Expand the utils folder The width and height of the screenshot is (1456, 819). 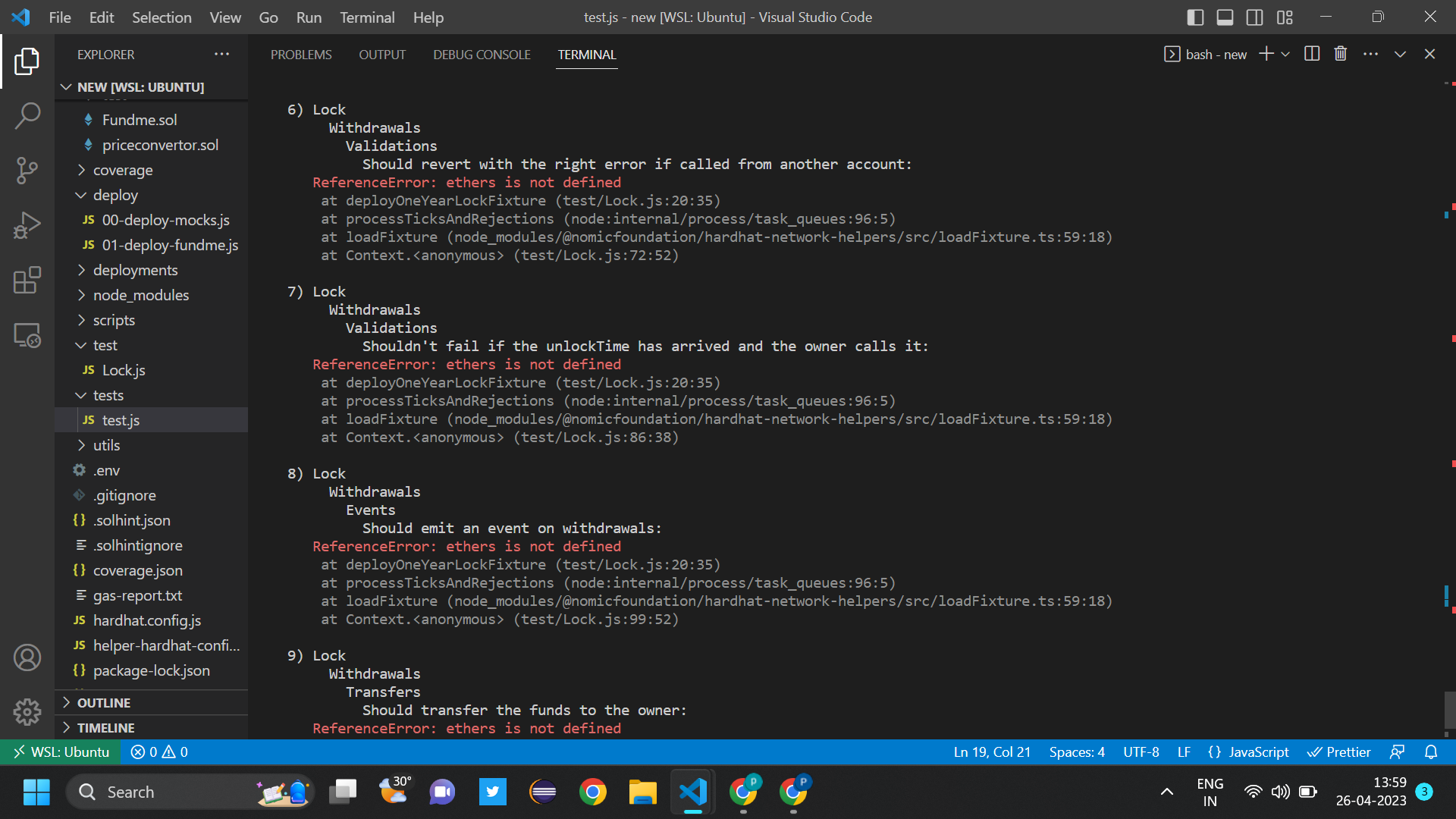[x=106, y=445]
